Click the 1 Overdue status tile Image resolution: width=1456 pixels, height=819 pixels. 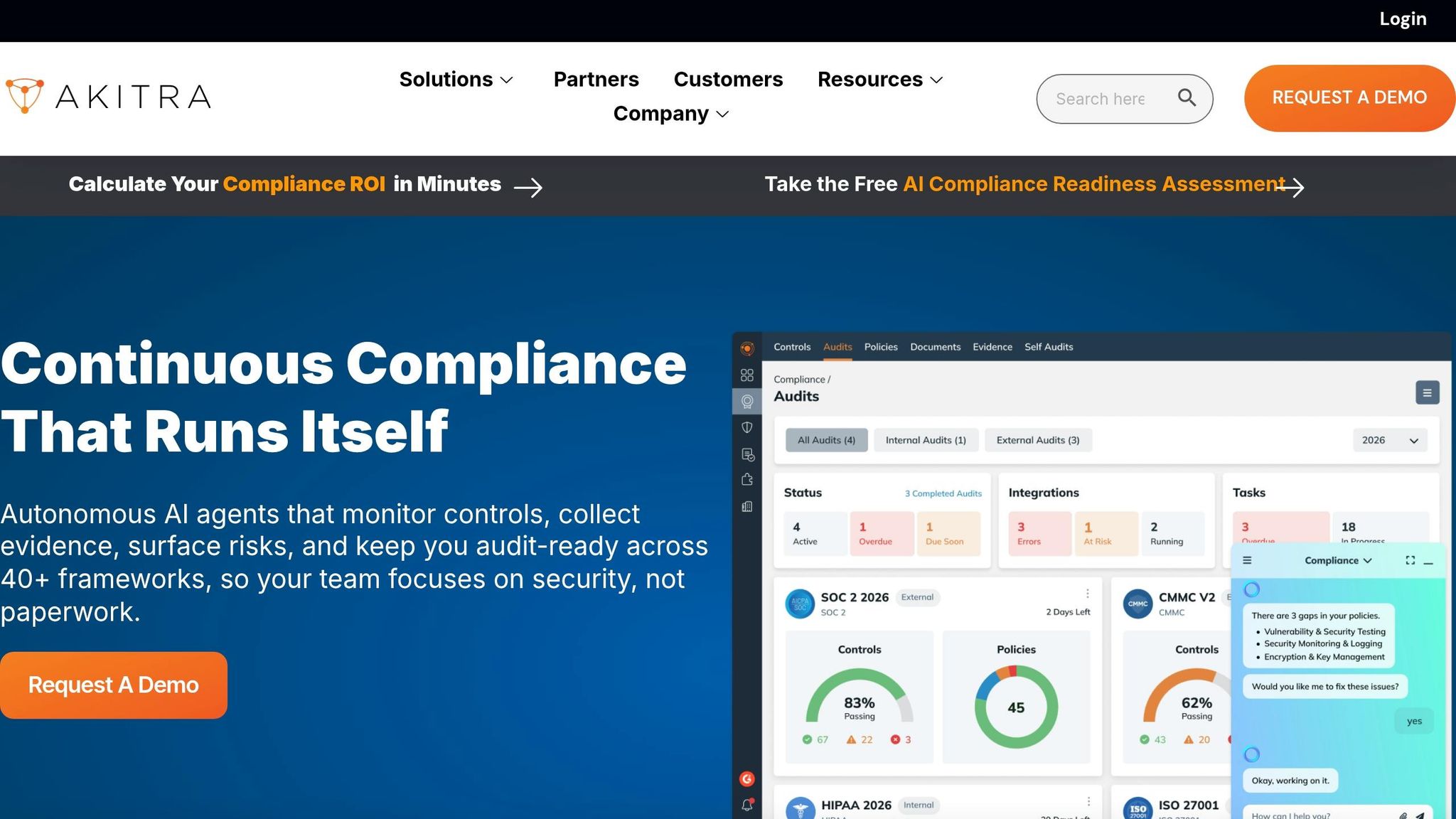pos(882,533)
